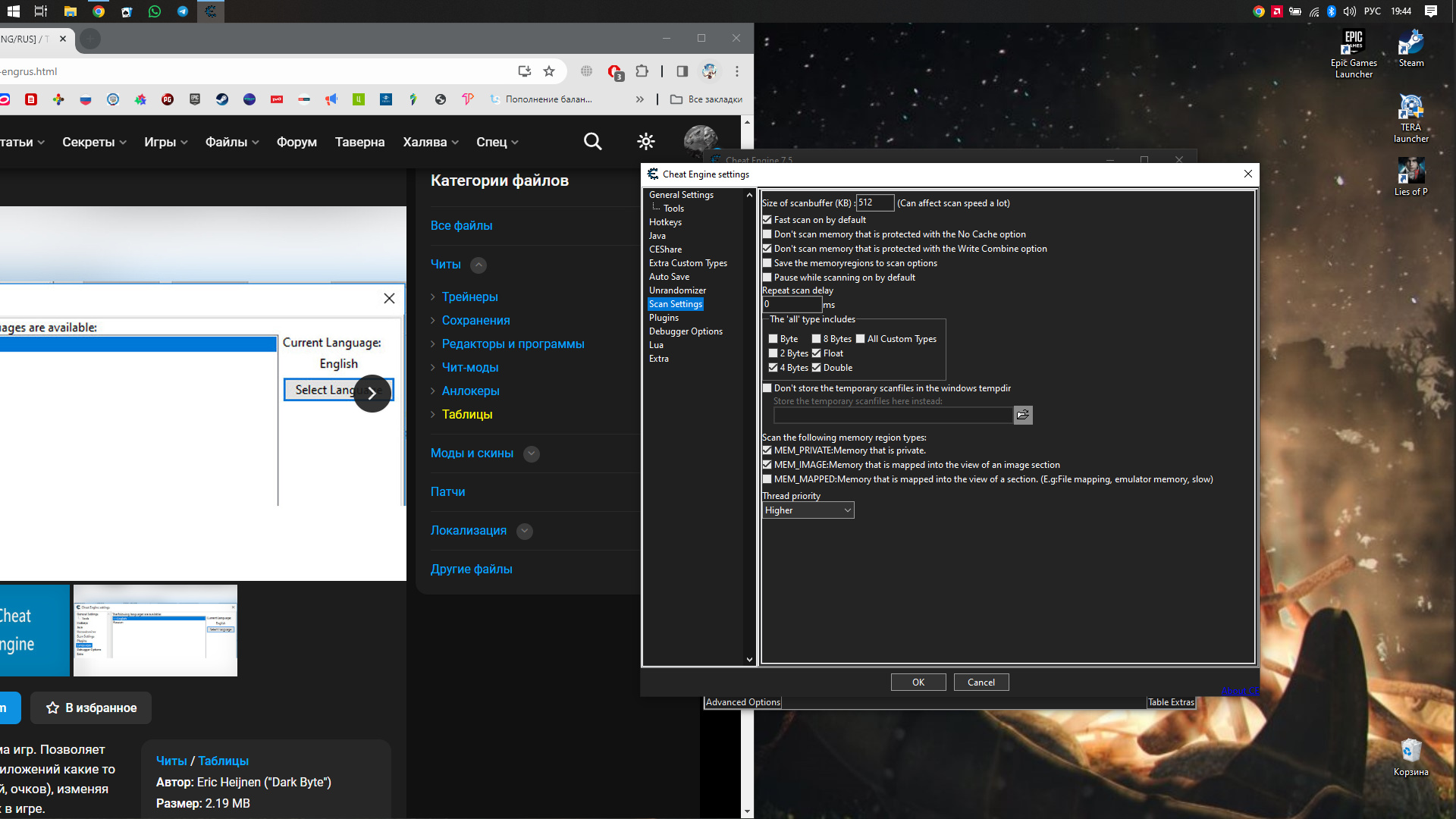Click next image arrow on screenshot
This screenshot has width=1456, height=819.
[x=372, y=393]
